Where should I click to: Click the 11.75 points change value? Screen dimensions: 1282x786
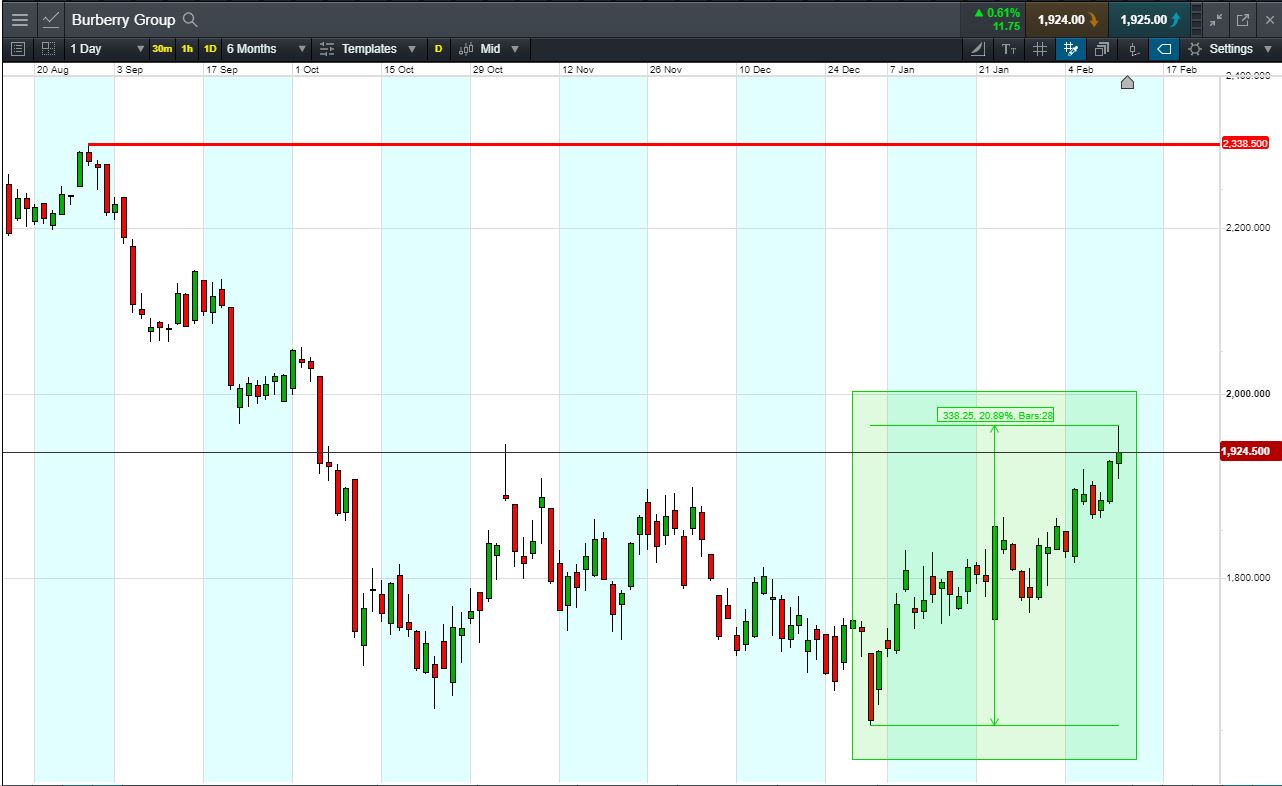click(x=1006, y=26)
